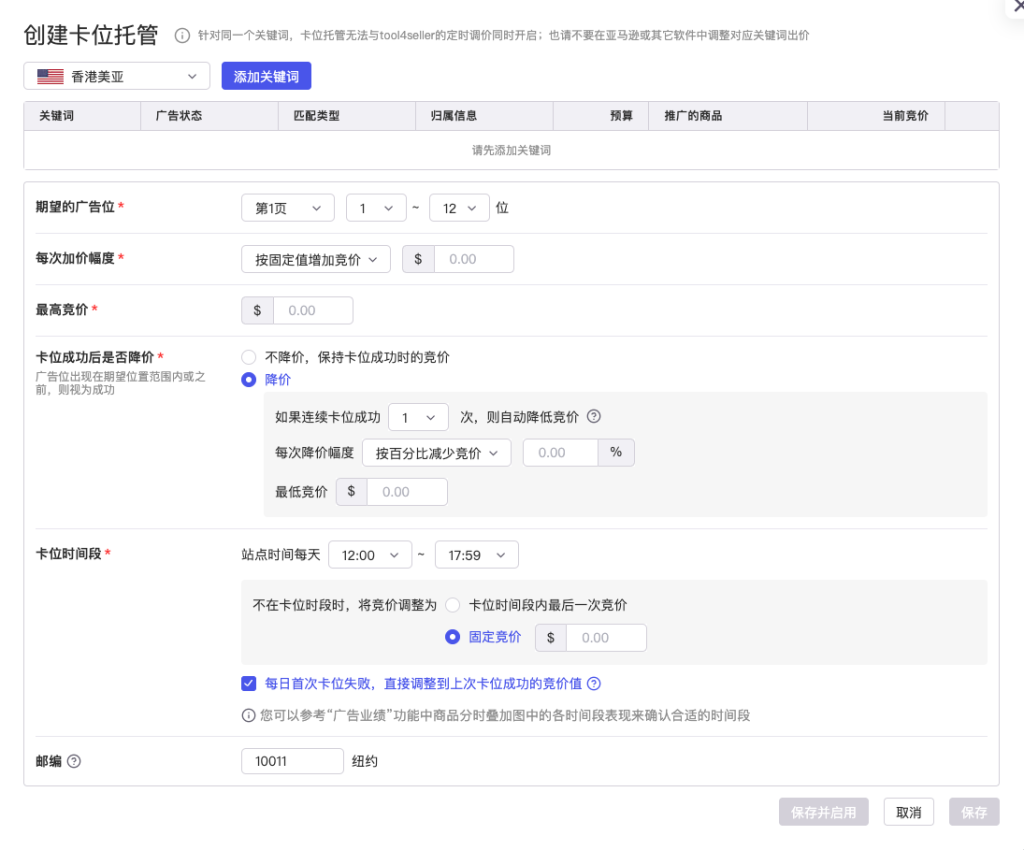Click the 请先添加关键词 placeholder text

coord(511,150)
